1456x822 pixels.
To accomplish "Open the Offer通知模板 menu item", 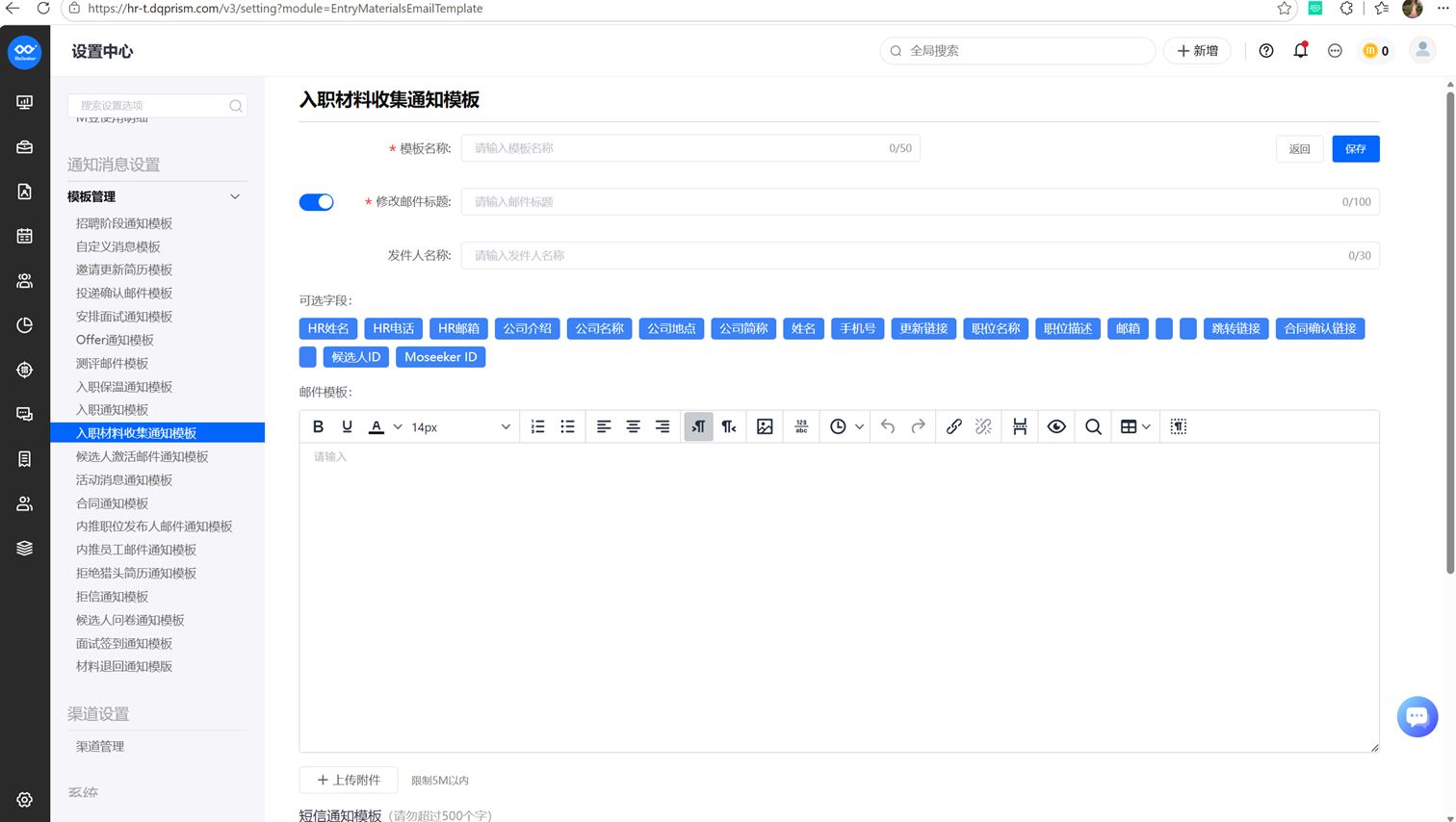I will tap(115, 340).
